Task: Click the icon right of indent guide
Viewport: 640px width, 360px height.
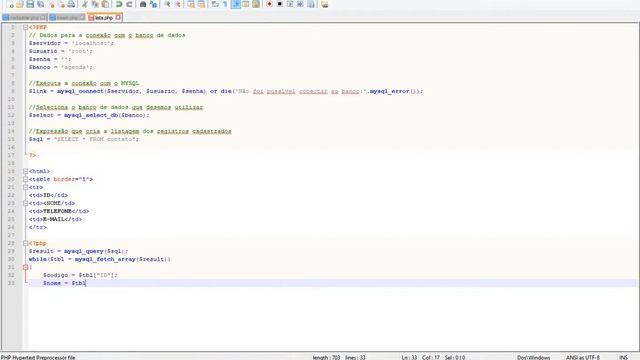Action: coord(245,4)
